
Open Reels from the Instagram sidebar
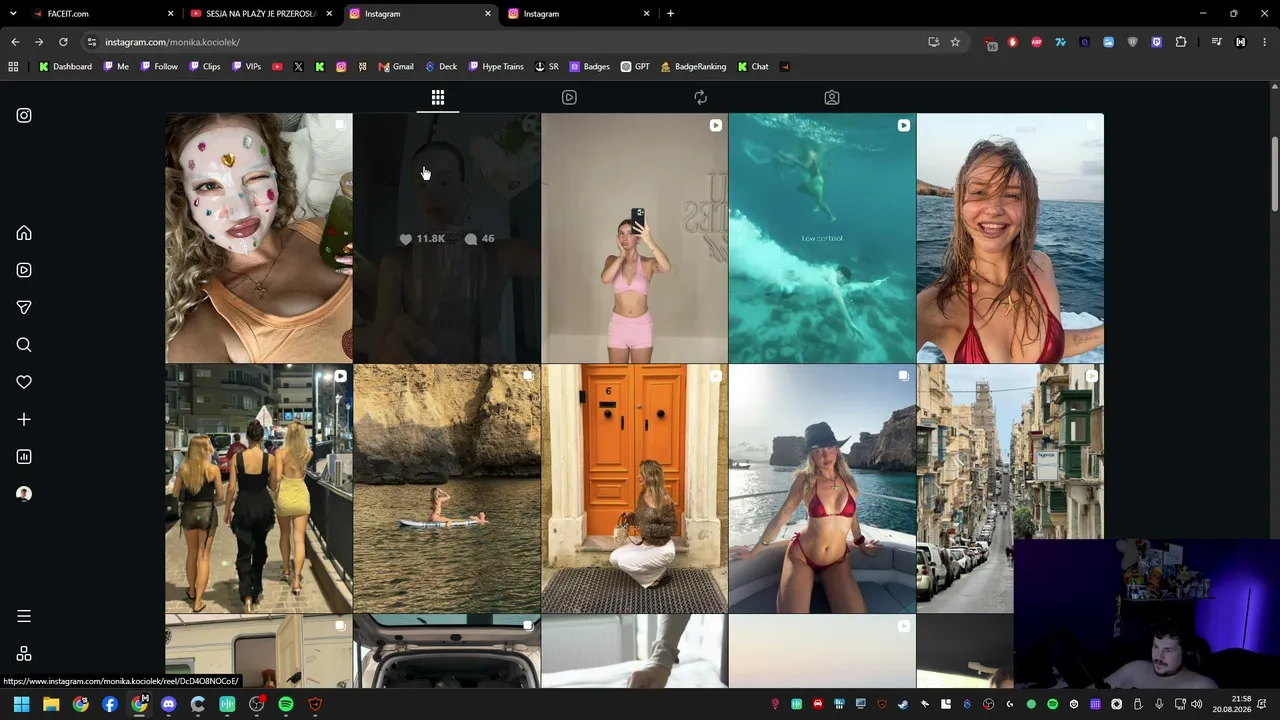coord(24,270)
